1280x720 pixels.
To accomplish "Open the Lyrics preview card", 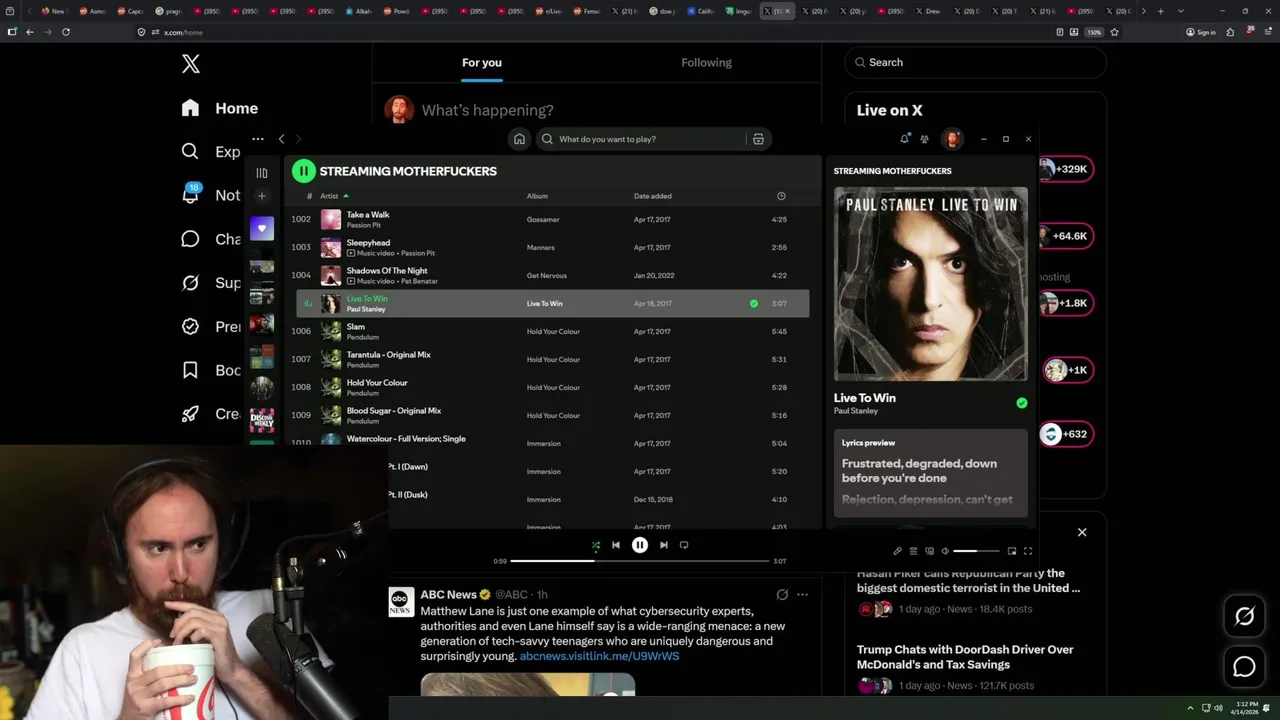I will [930, 473].
